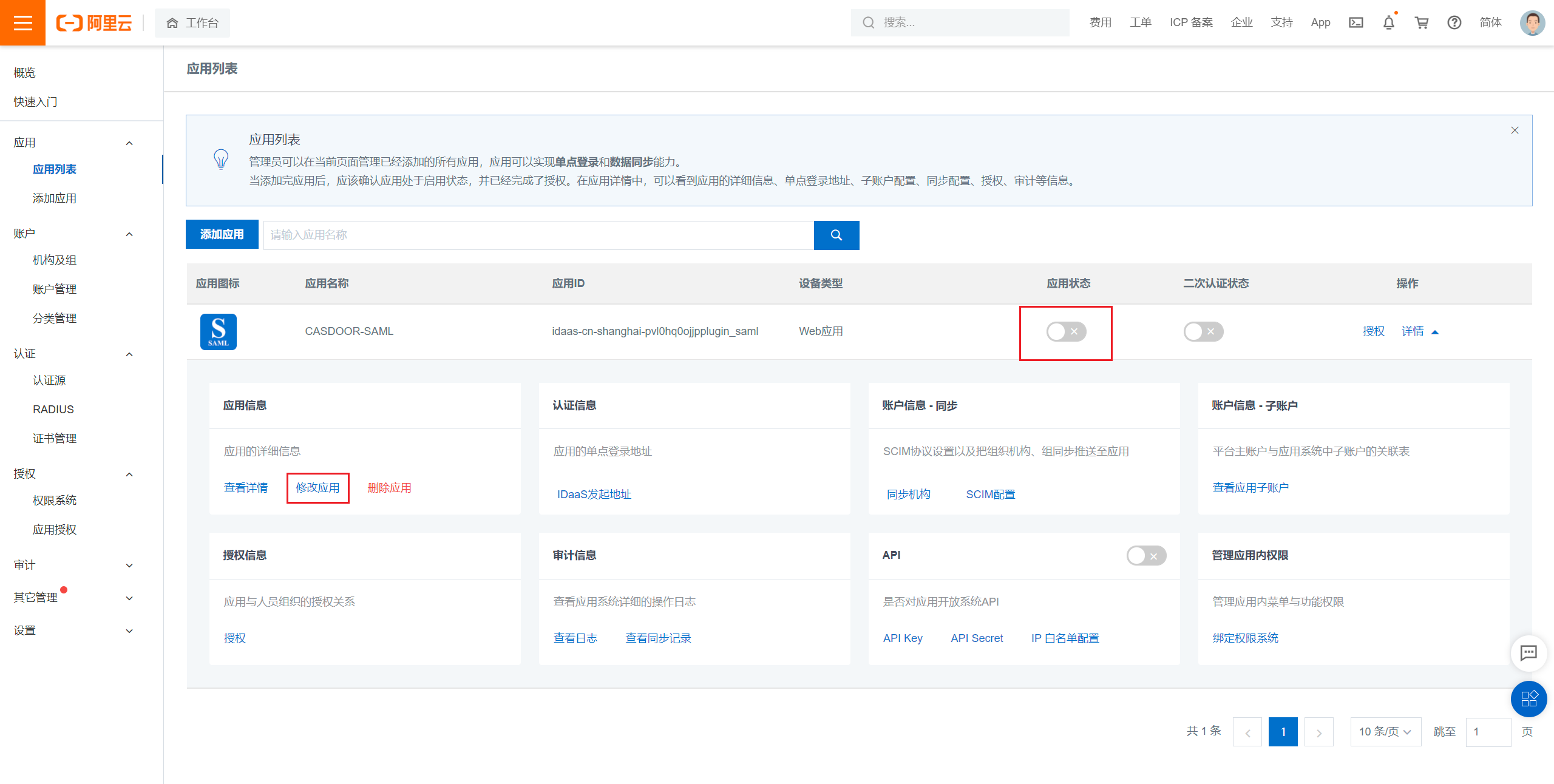Select 概览 in the left sidebar
This screenshot has width=1554, height=784.
click(24, 72)
